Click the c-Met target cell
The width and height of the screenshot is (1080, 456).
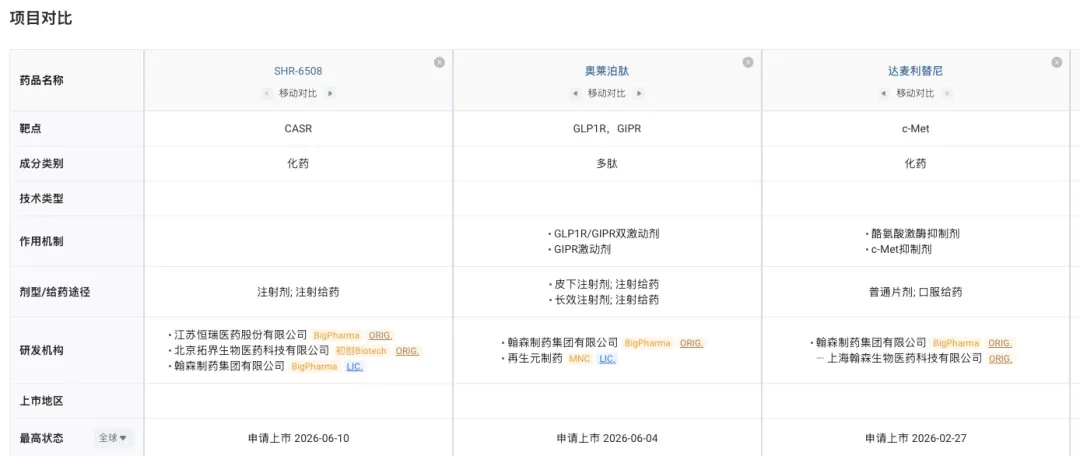pyautogui.click(x=915, y=129)
